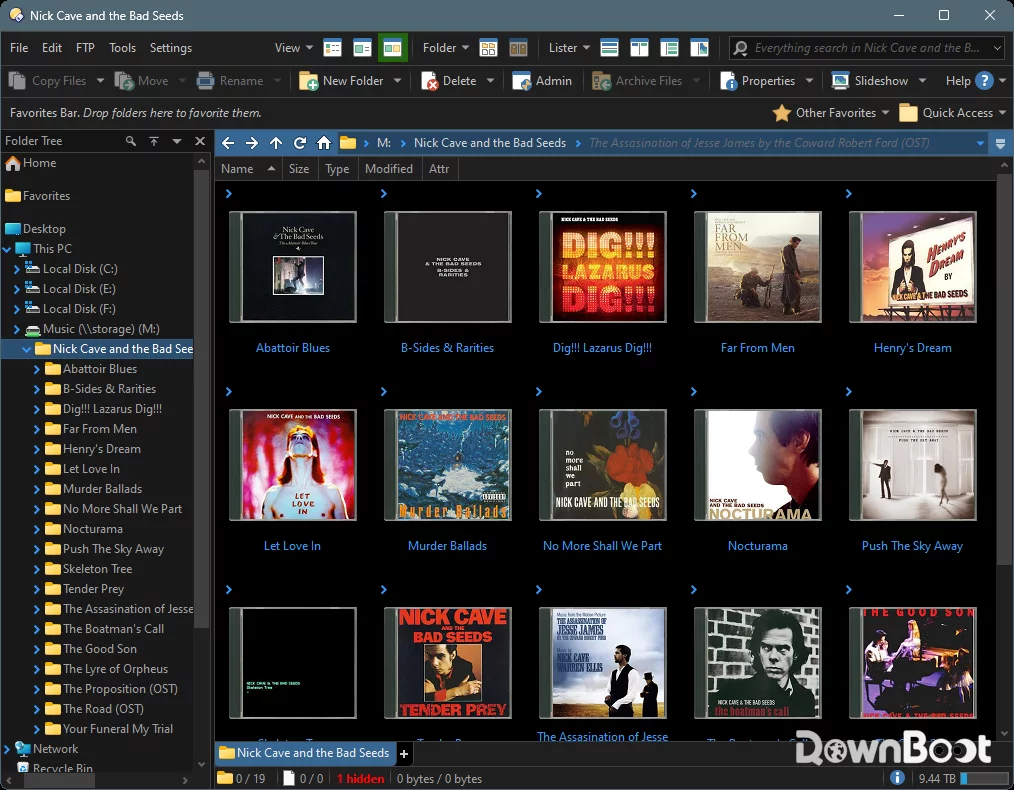Image resolution: width=1014 pixels, height=790 pixels.
Task: Click the Copy Files button
Action: (48, 81)
